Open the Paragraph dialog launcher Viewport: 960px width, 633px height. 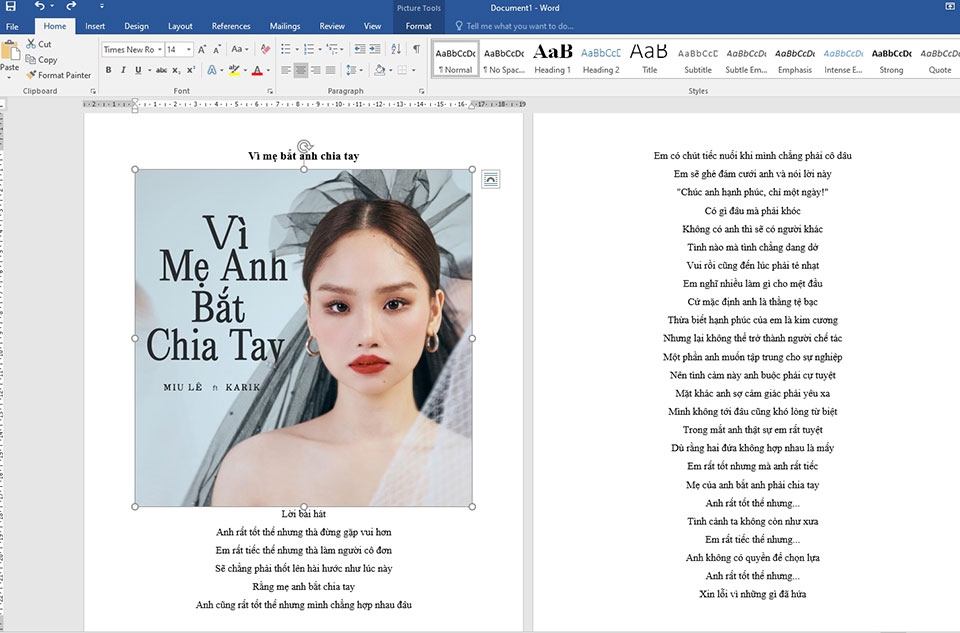point(421,91)
